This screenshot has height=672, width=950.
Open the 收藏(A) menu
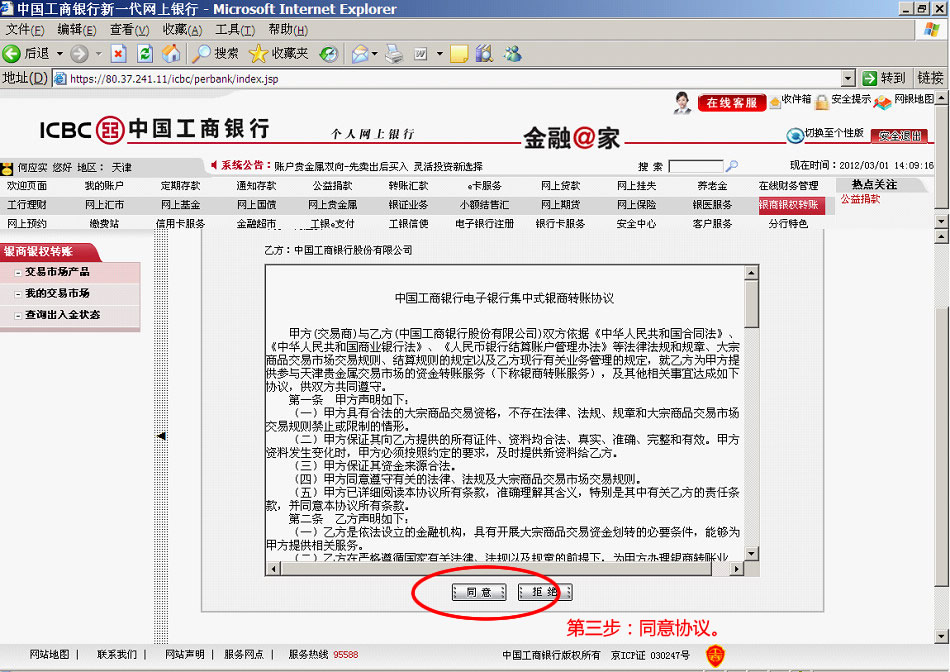coord(182,30)
